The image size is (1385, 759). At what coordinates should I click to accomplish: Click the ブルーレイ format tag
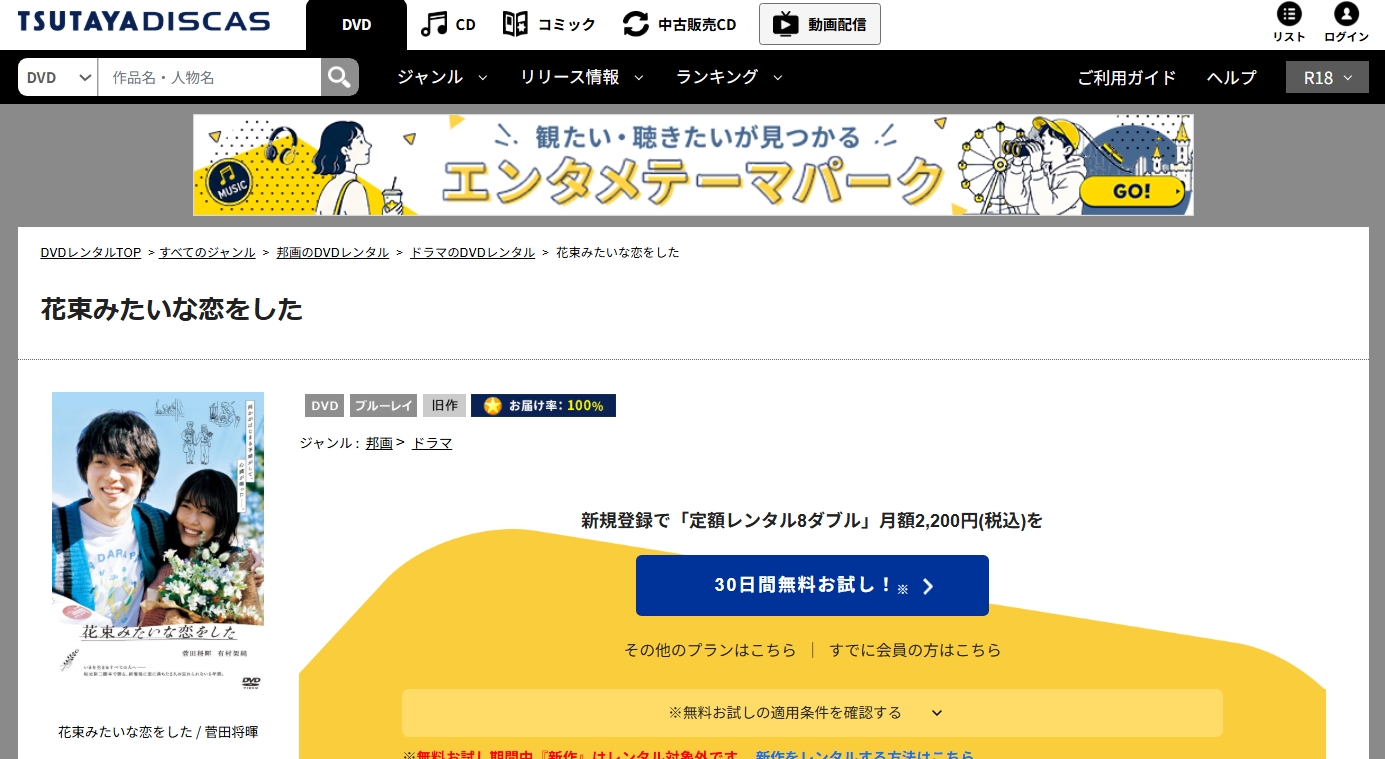point(383,405)
